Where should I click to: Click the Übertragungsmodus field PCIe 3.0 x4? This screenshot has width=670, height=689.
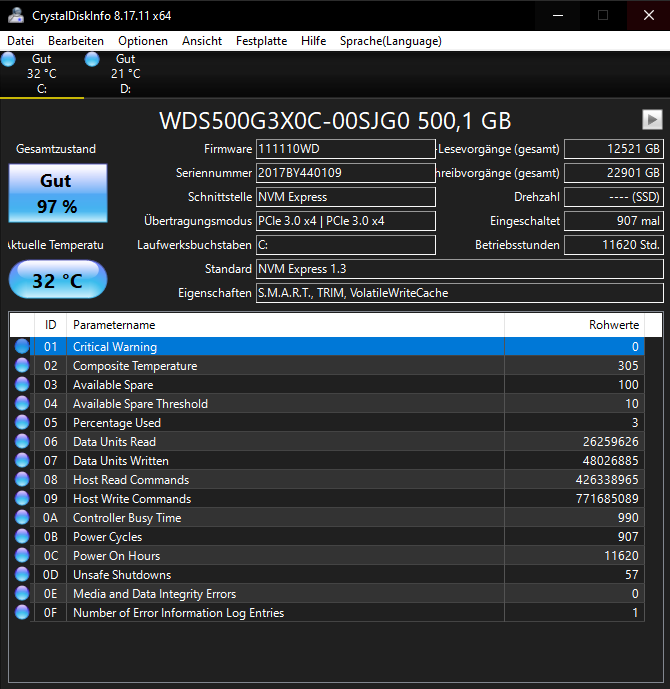346,221
